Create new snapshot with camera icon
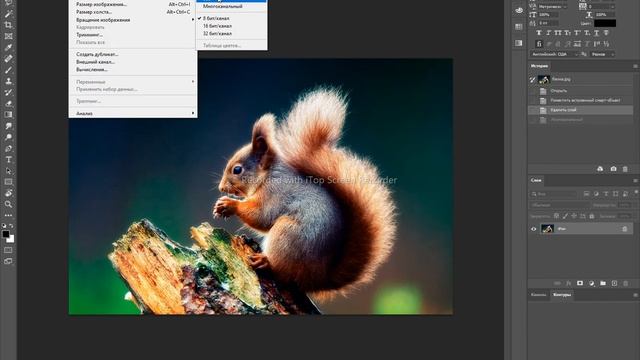Viewport: 640px width, 360px height. point(613,169)
